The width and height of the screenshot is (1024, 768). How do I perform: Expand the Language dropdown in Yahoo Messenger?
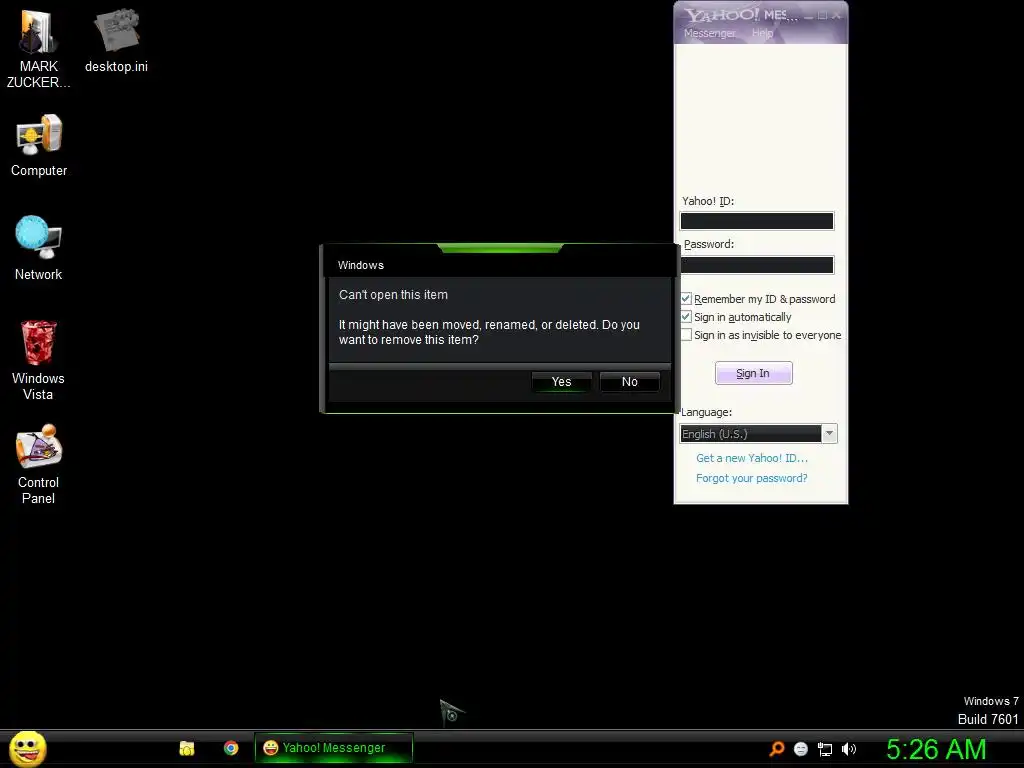(829, 434)
